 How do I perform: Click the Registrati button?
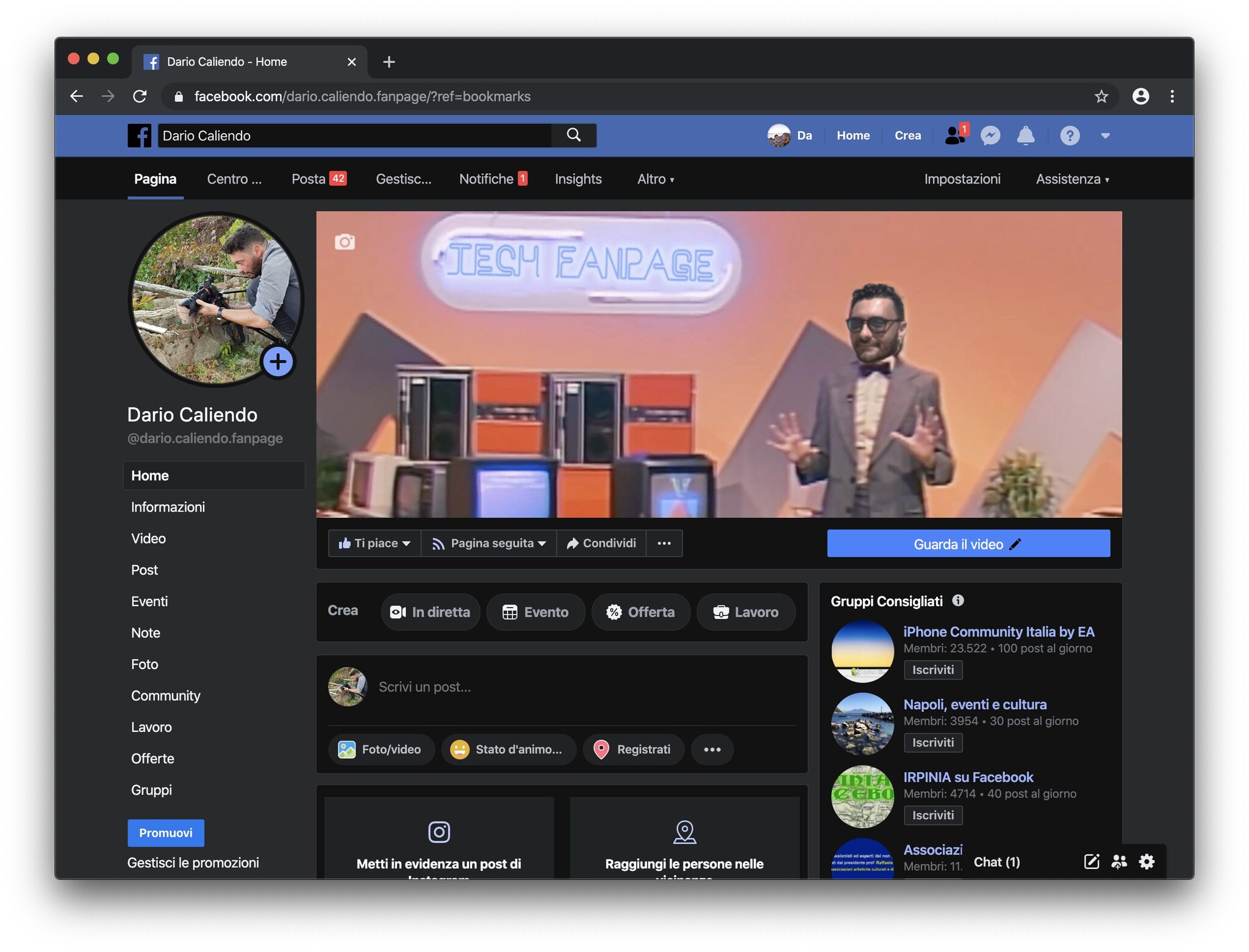point(634,749)
